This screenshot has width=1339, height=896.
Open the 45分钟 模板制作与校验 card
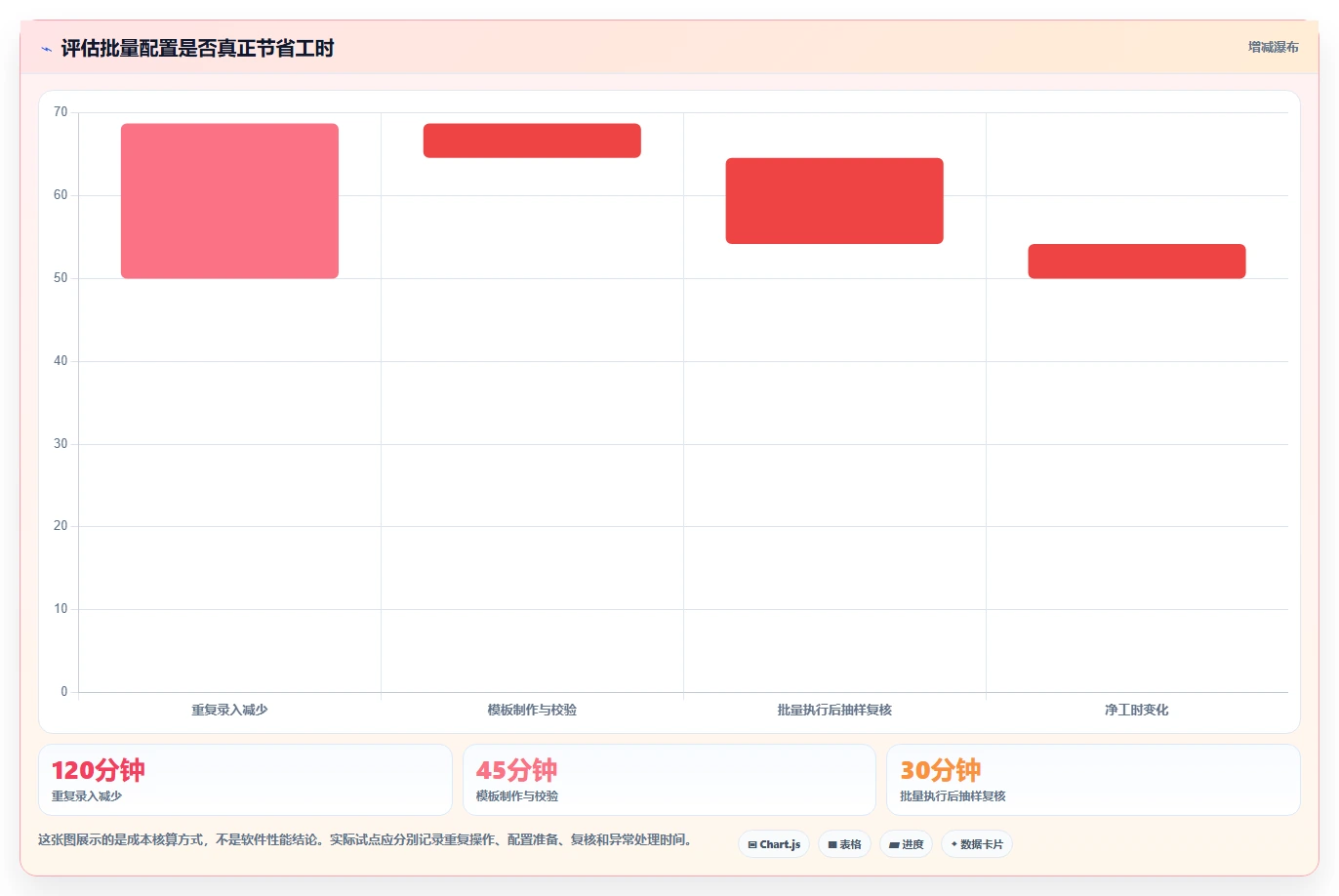click(669, 780)
